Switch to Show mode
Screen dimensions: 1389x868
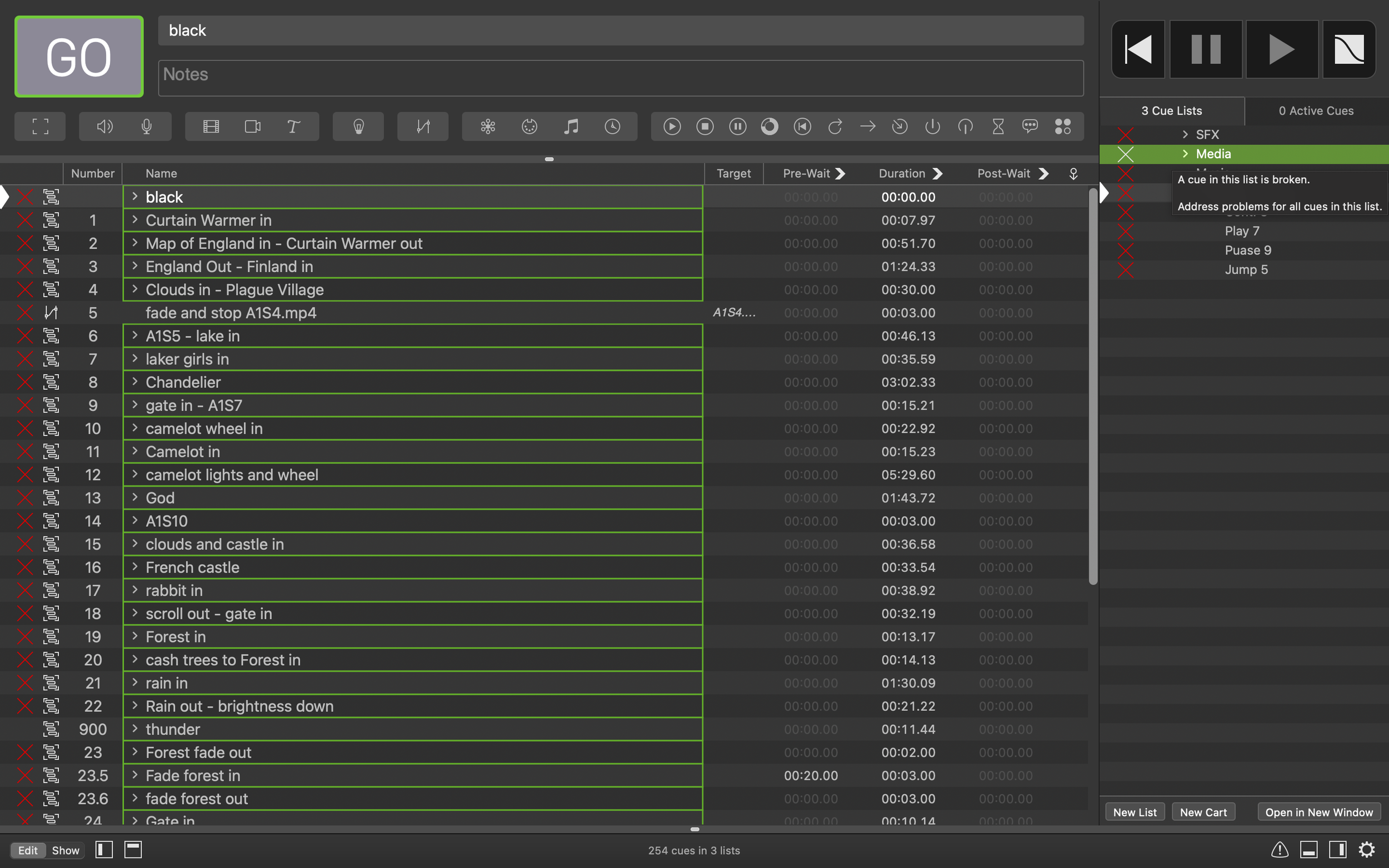pos(66,850)
